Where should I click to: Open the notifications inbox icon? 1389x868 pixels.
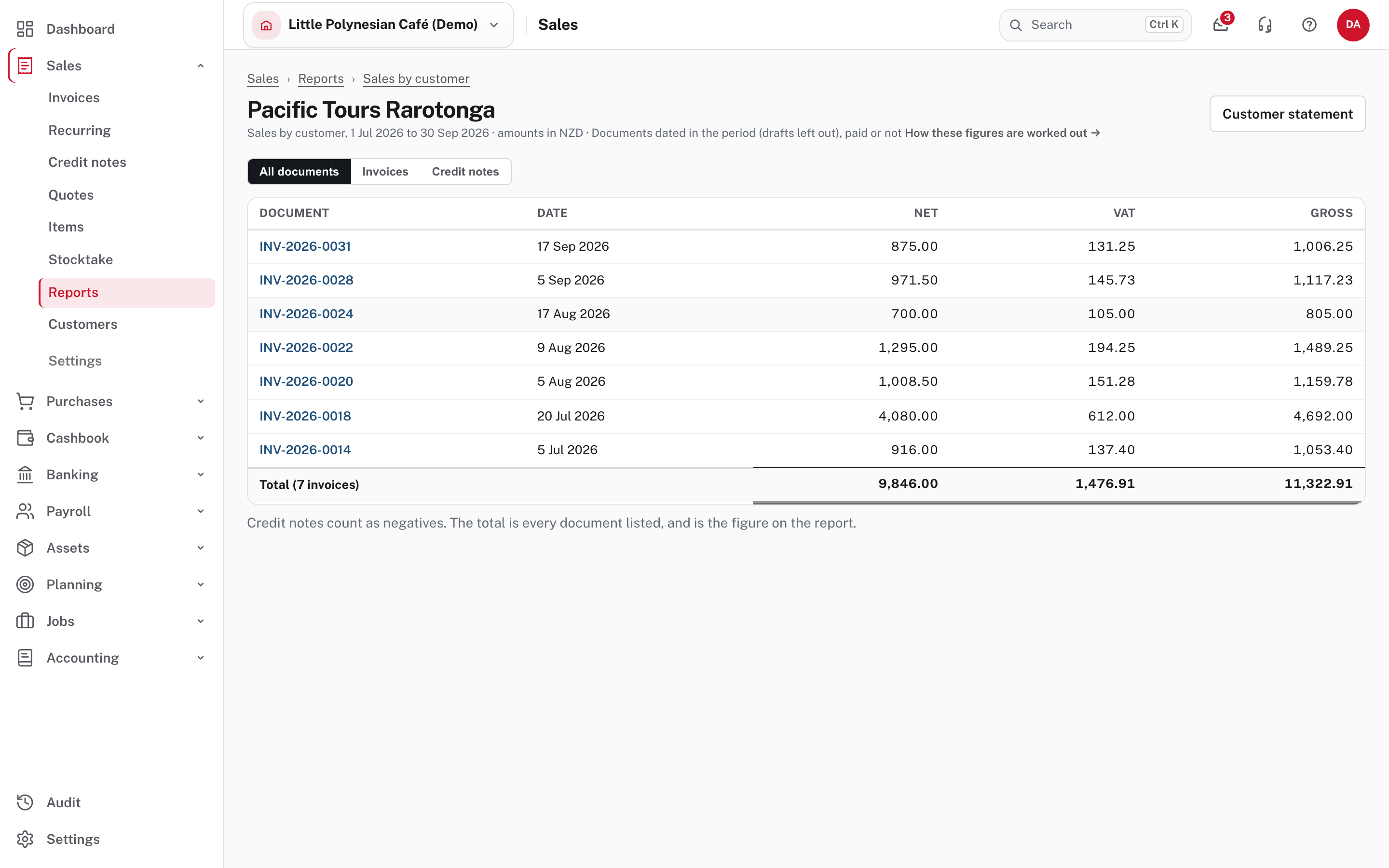pyautogui.click(x=1220, y=25)
